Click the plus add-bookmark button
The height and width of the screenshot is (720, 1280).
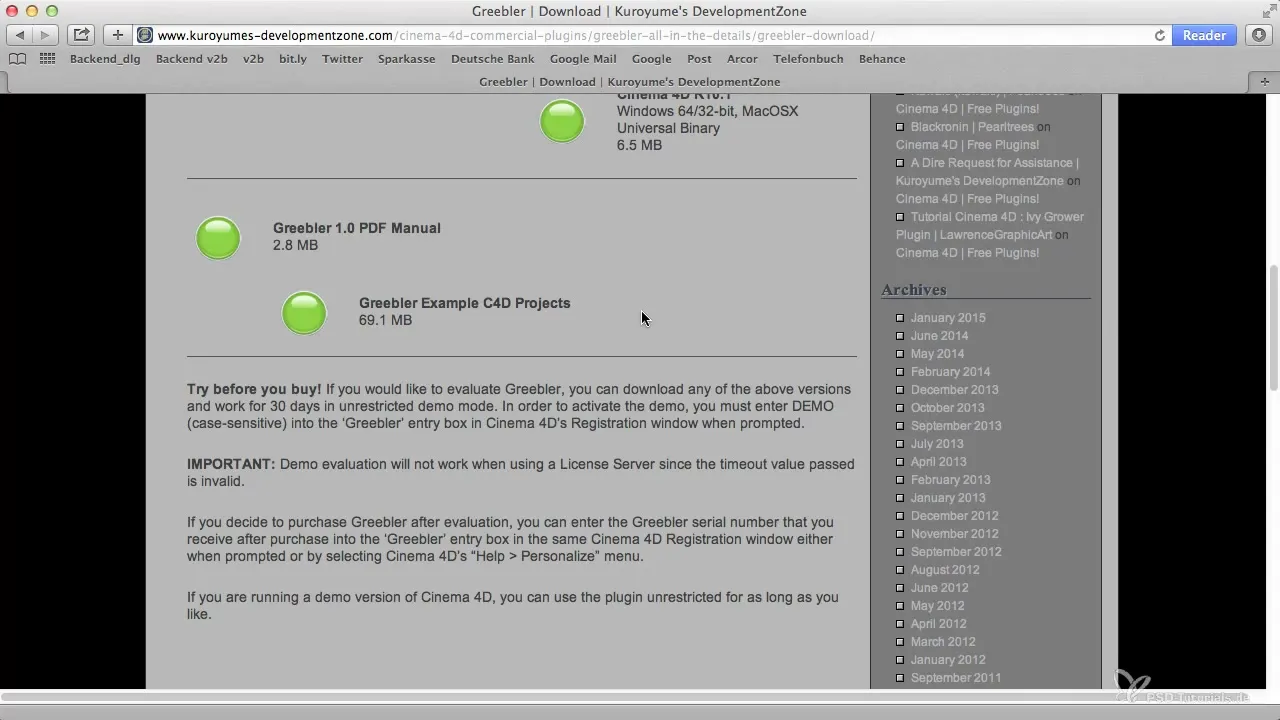click(x=117, y=35)
